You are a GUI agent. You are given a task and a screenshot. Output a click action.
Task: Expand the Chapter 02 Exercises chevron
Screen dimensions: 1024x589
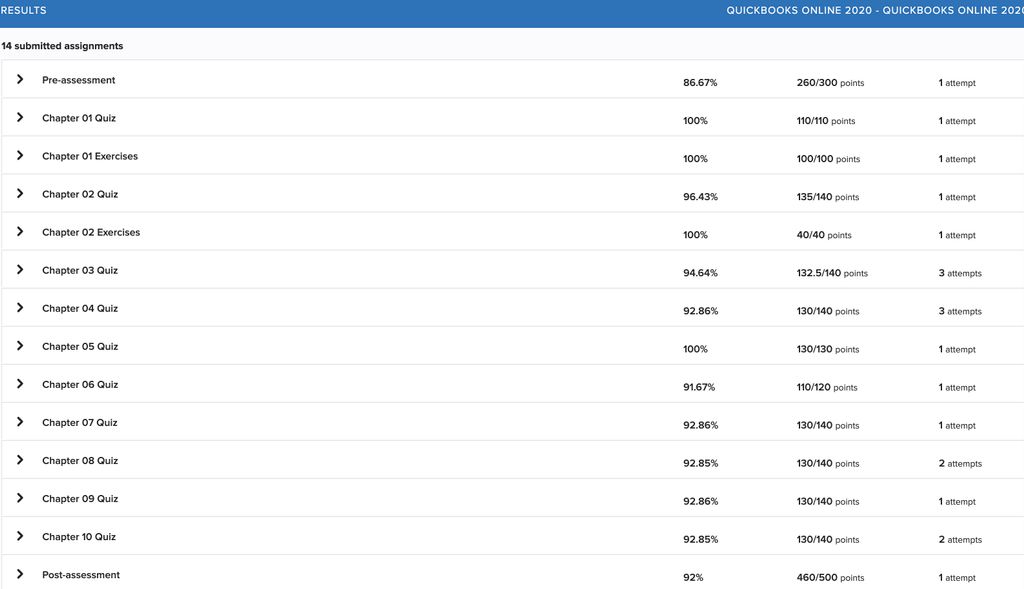[20, 231]
